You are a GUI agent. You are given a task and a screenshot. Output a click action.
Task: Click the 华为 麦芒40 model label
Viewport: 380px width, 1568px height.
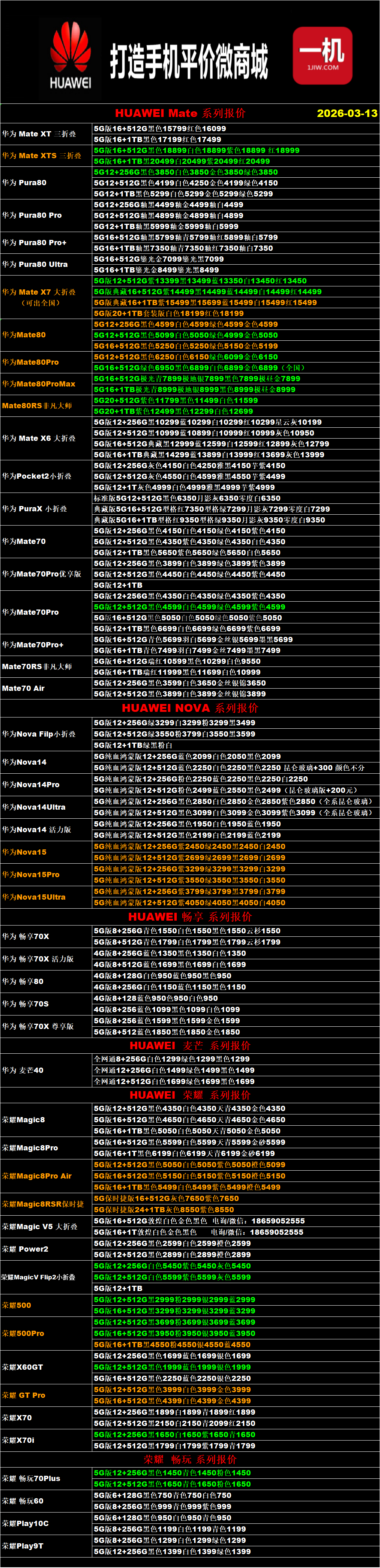[x=23, y=1070]
